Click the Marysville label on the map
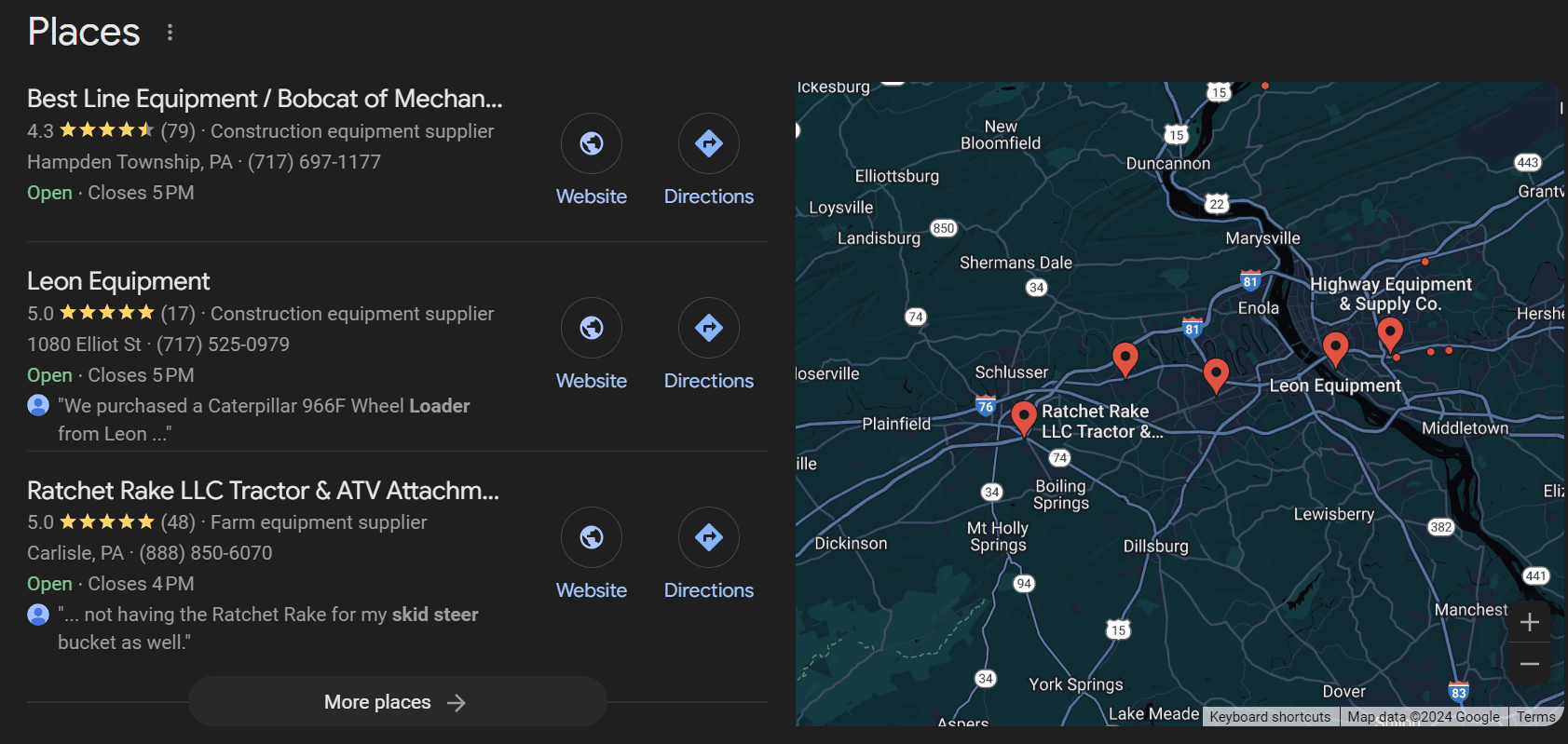1568x744 pixels. point(1262,238)
